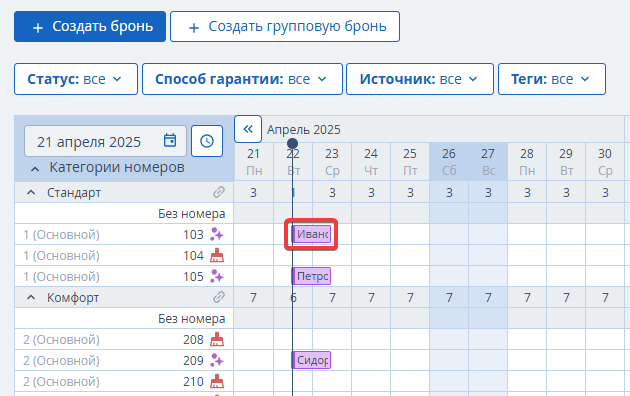Click link icon in Стандарт row
Viewport: 630px width, 396px height.
[219, 192]
